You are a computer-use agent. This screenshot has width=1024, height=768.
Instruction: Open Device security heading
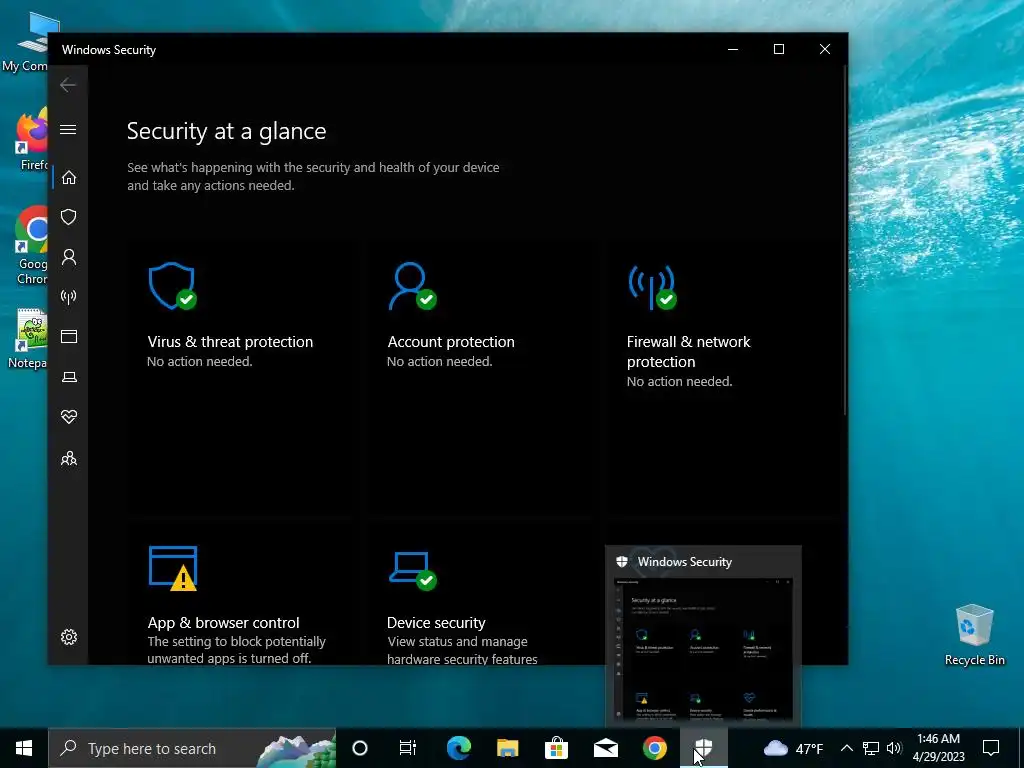point(436,622)
